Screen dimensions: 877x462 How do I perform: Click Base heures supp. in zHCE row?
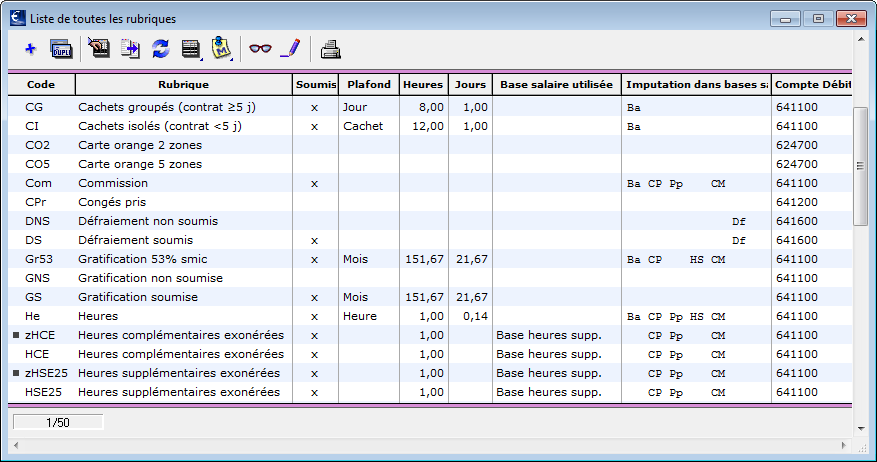[x=549, y=335]
